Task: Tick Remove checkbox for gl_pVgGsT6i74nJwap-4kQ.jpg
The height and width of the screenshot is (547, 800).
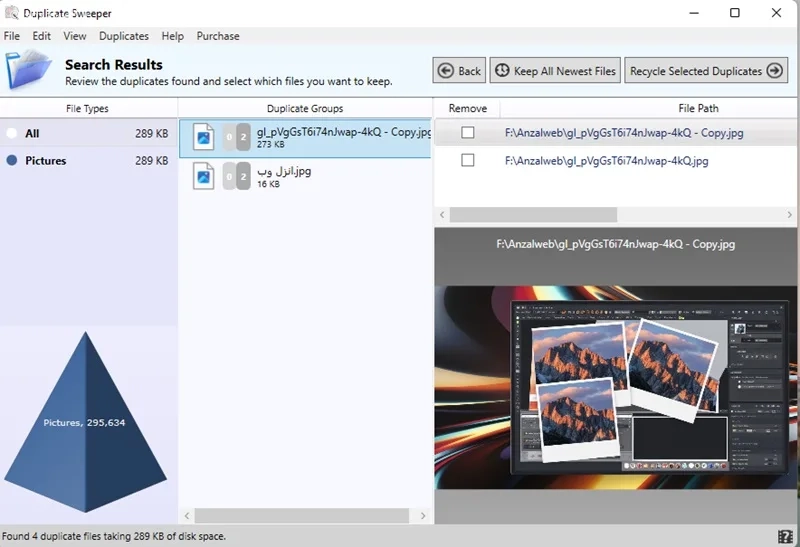Action: pyautogui.click(x=467, y=160)
